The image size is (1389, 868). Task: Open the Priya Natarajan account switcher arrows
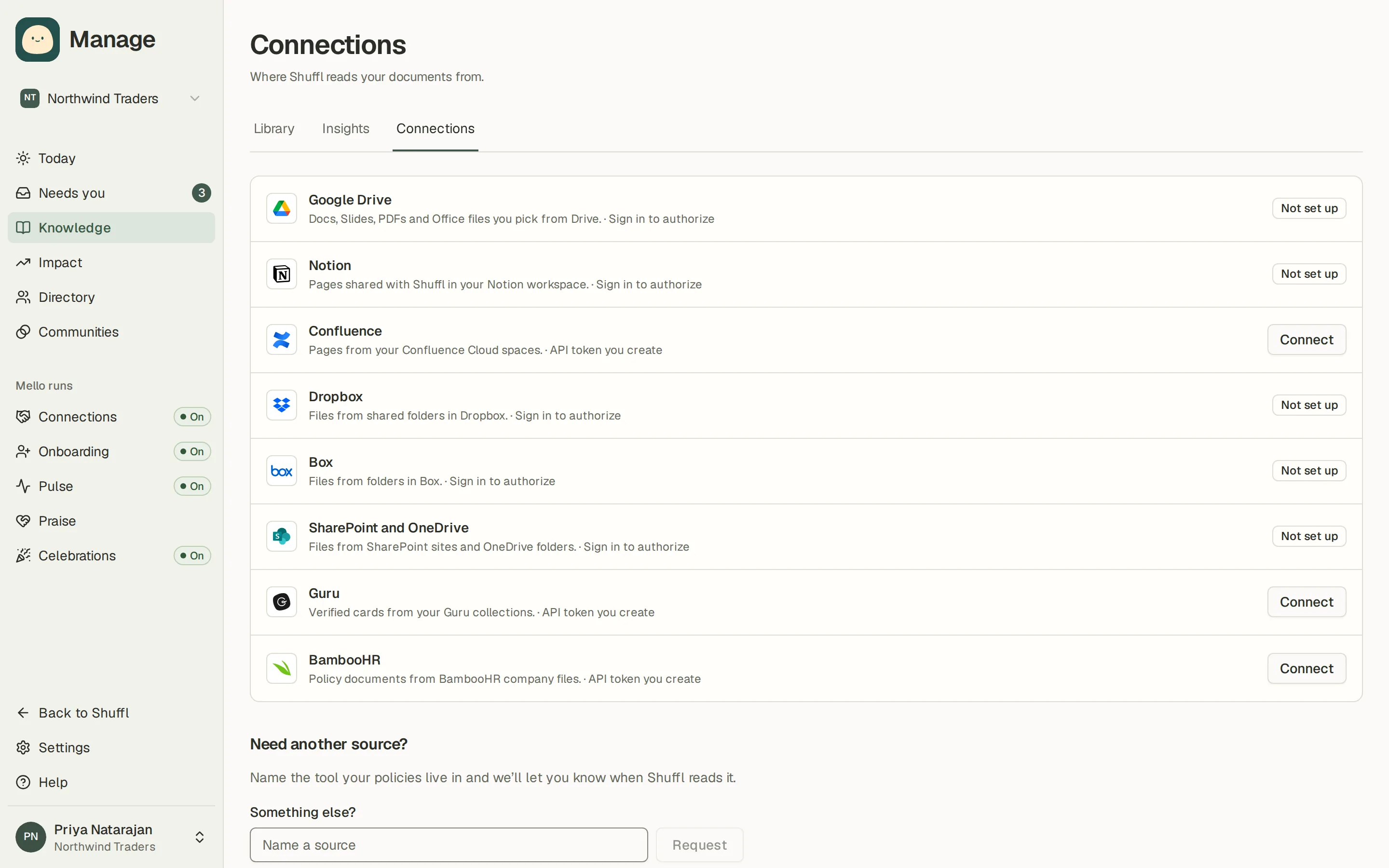click(199, 837)
